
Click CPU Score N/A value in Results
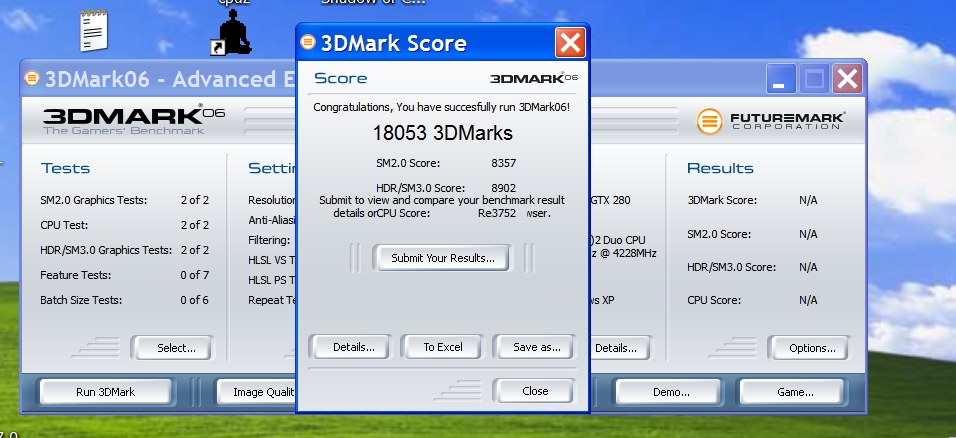point(808,300)
